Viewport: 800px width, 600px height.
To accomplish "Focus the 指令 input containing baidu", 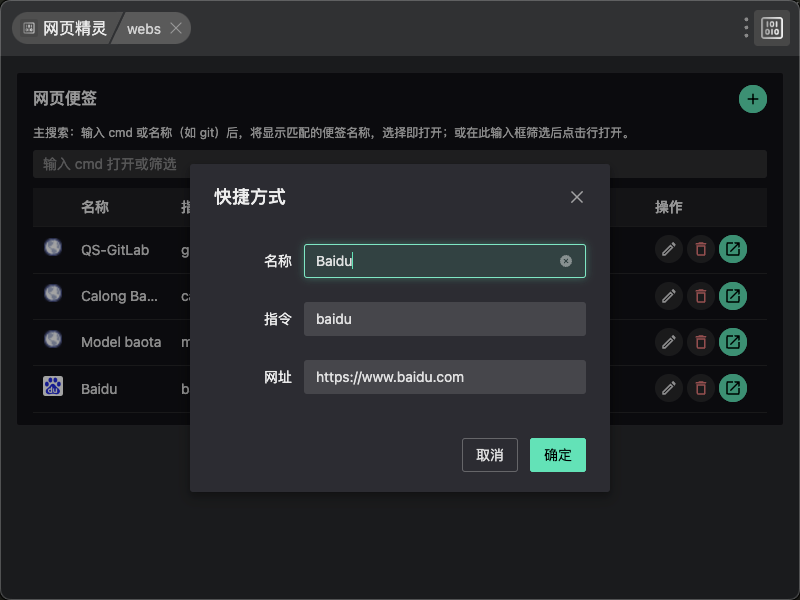I will click(444, 319).
